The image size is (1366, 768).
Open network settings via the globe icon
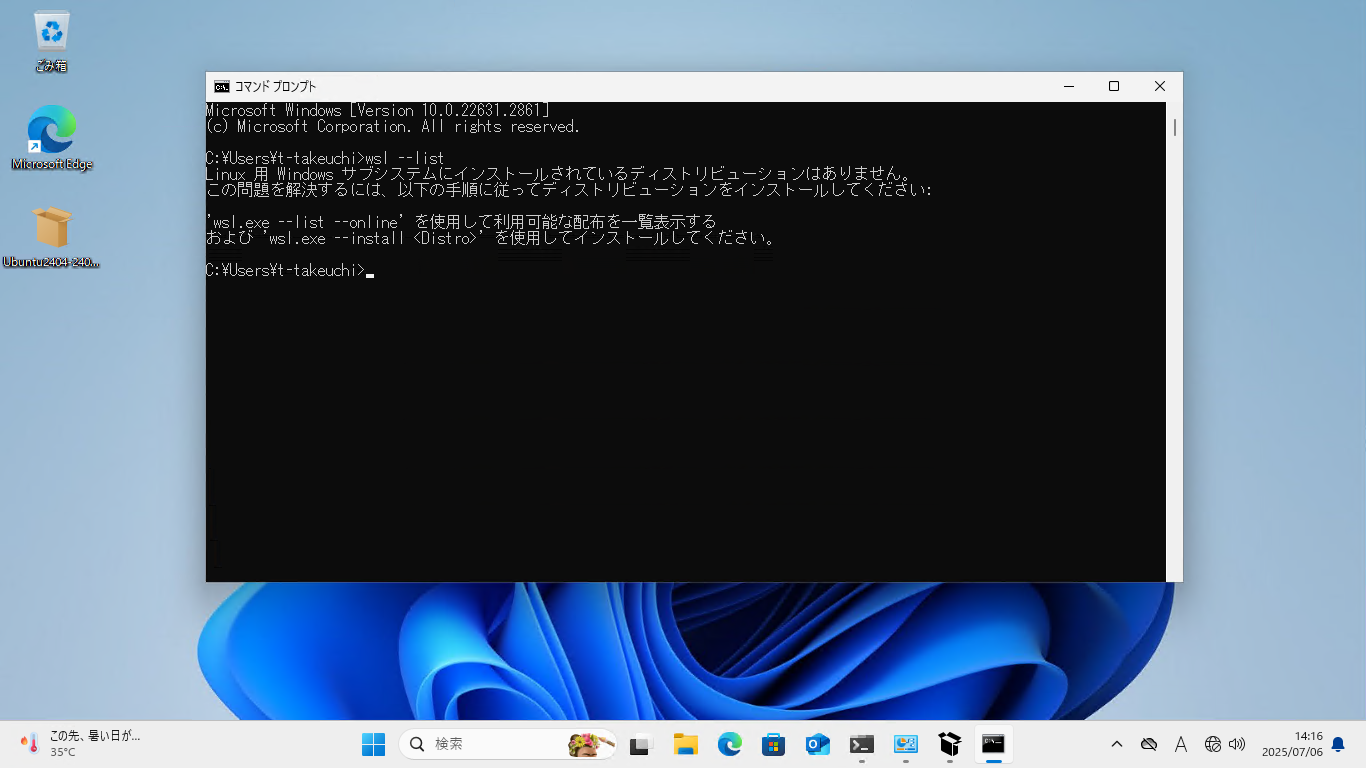click(1213, 744)
